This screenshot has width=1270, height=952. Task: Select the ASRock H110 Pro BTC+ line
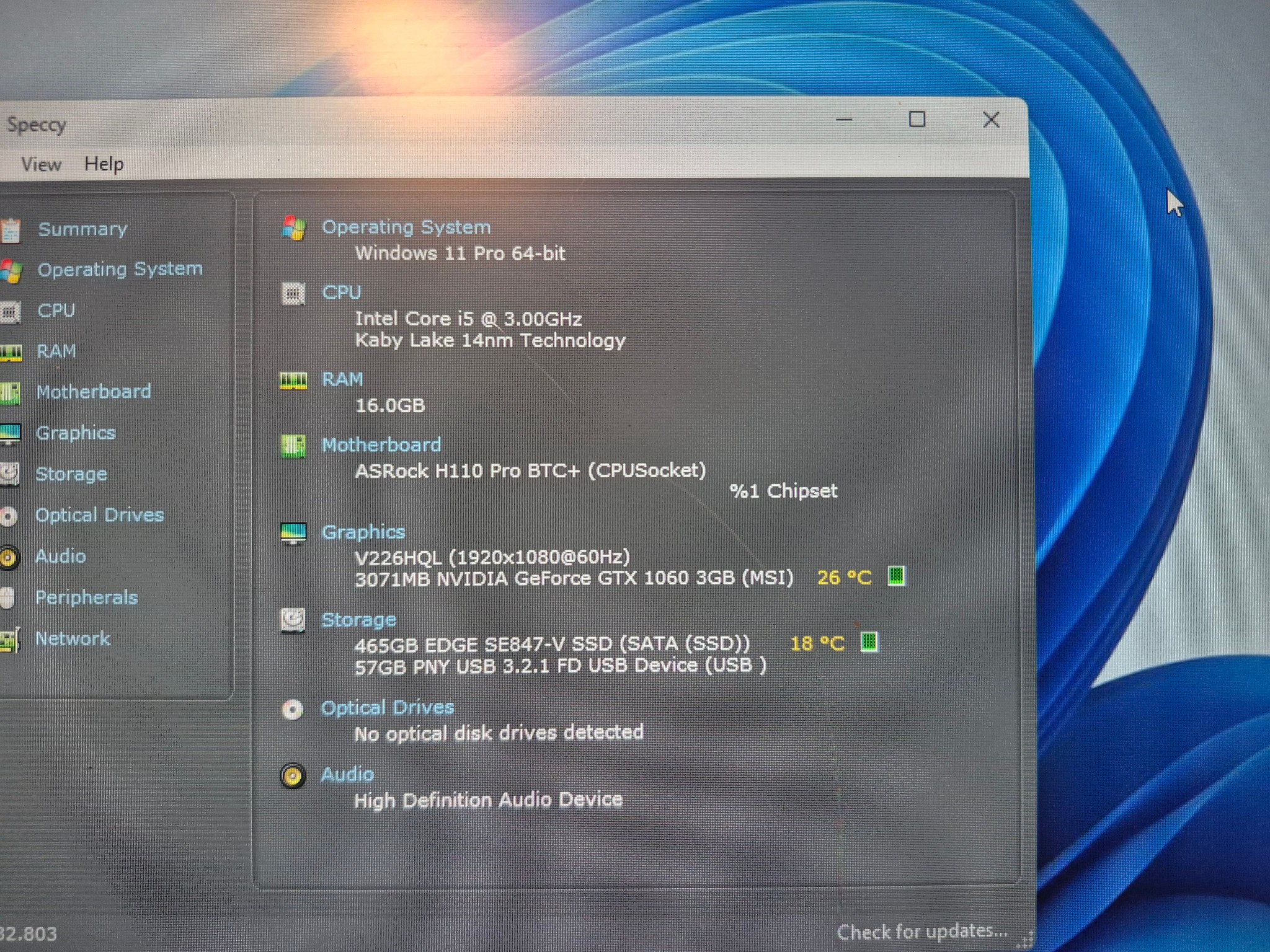click(530, 471)
